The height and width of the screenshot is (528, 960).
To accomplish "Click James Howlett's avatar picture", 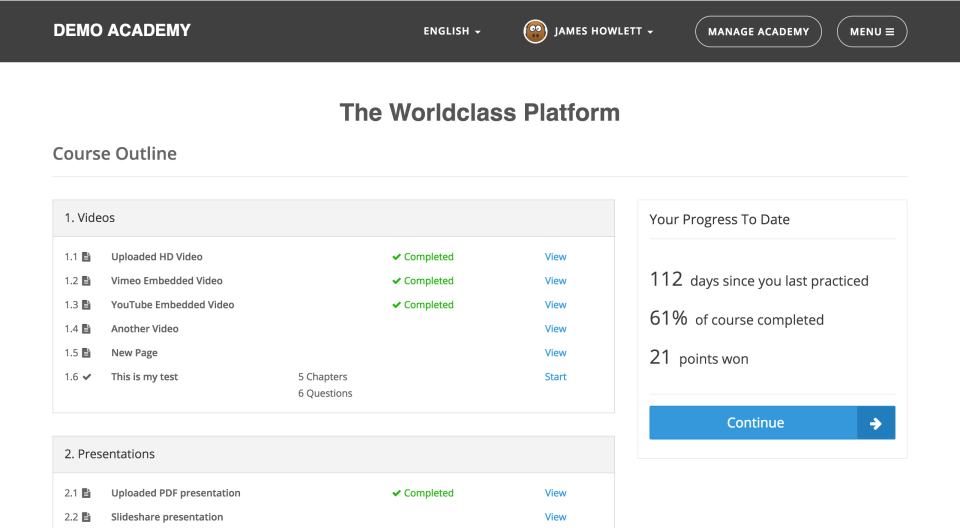I will 535,31.
